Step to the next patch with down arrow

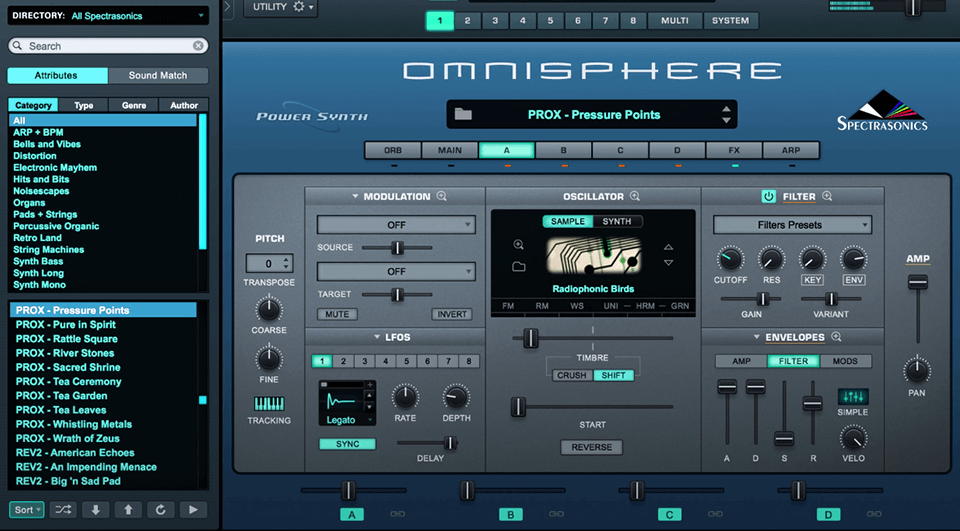coord(96,510)
